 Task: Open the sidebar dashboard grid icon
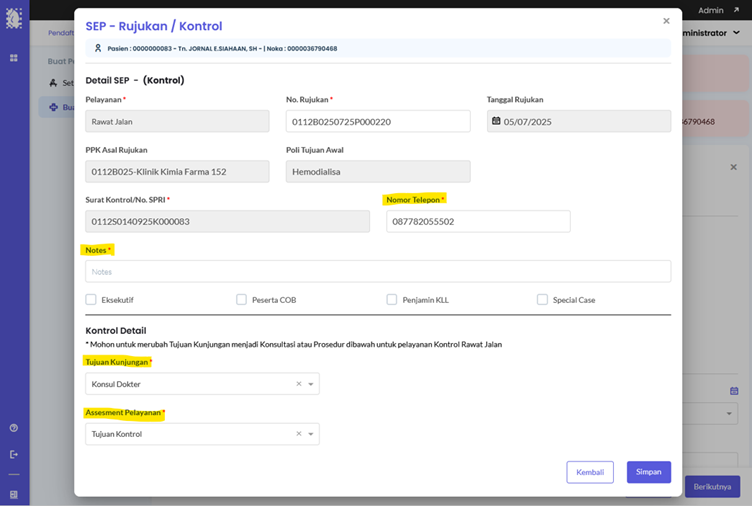[x=13, y=58]
